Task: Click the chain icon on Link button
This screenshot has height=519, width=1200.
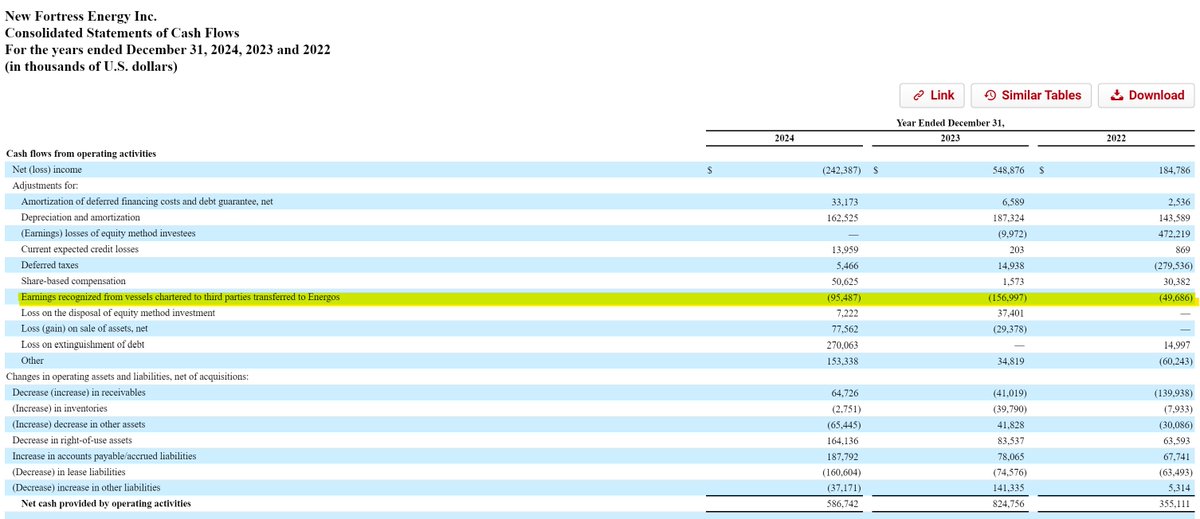Action: click(918, 95)
